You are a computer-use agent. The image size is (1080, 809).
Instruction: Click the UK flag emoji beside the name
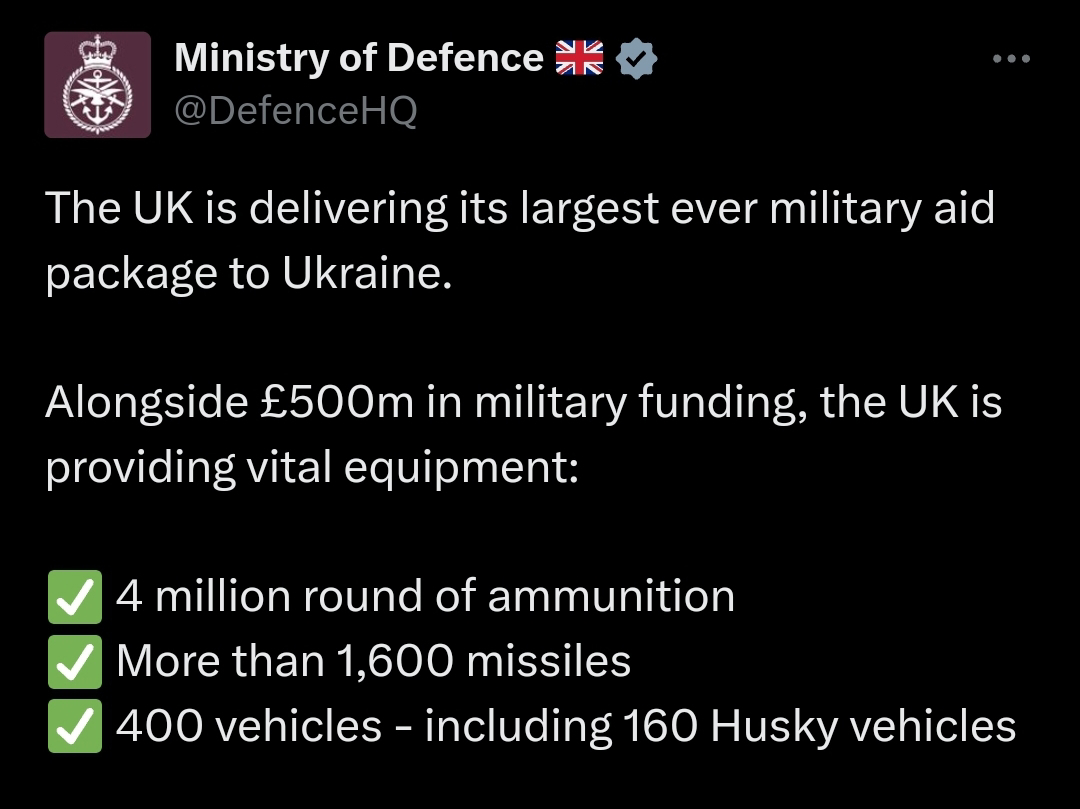tap(579, 58)
